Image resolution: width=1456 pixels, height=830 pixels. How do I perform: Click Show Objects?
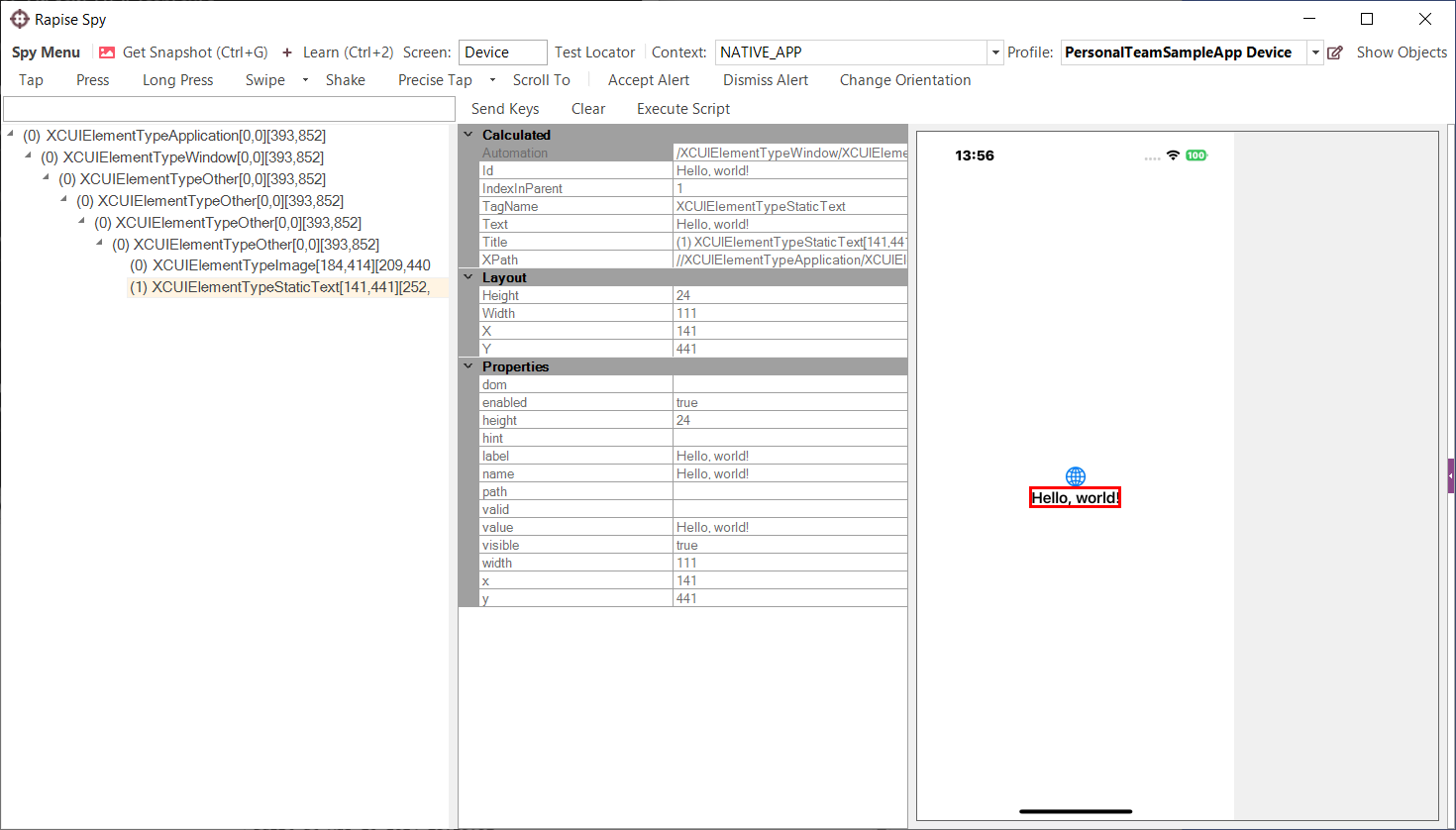(x=1401, y=52)
